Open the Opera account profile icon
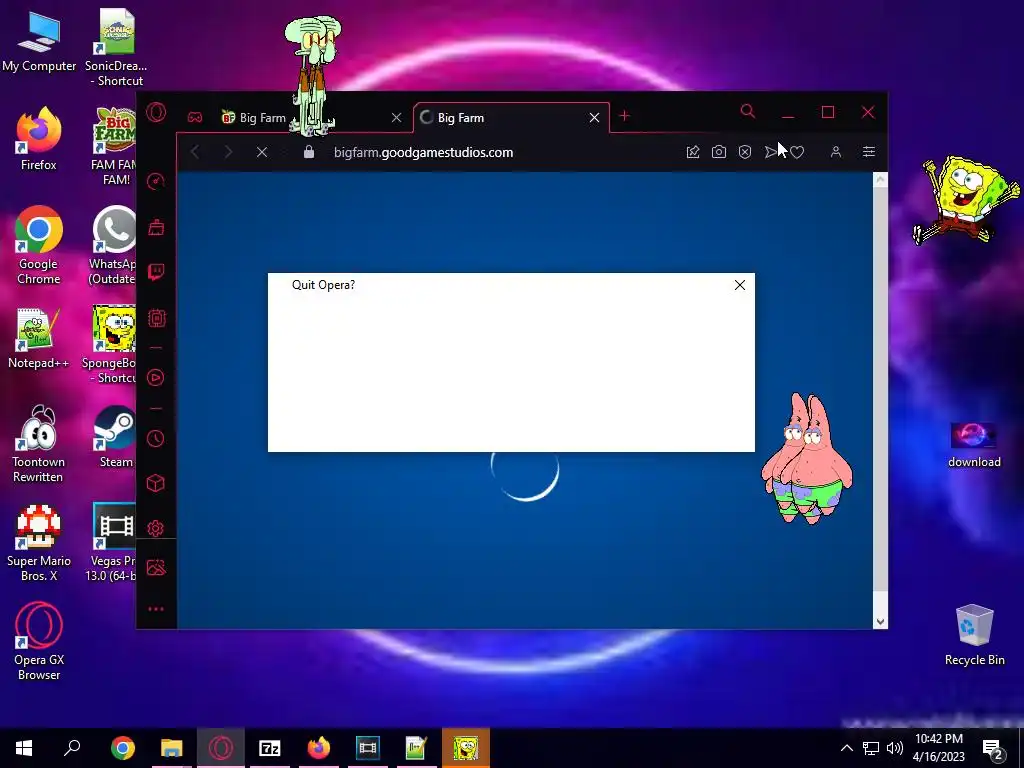The image size is (1024, 768). pos(835,152)
